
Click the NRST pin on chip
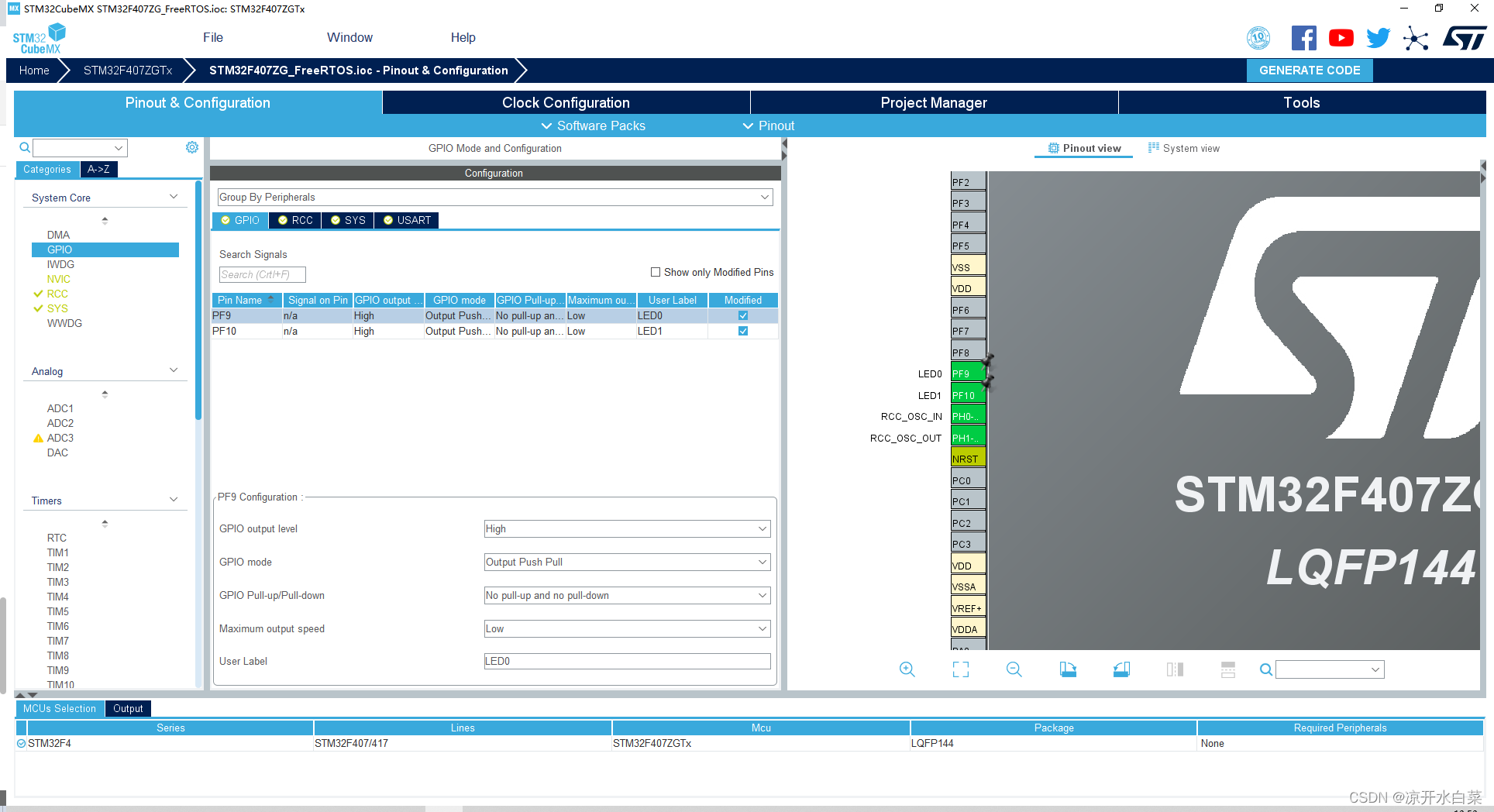(968, 459)
